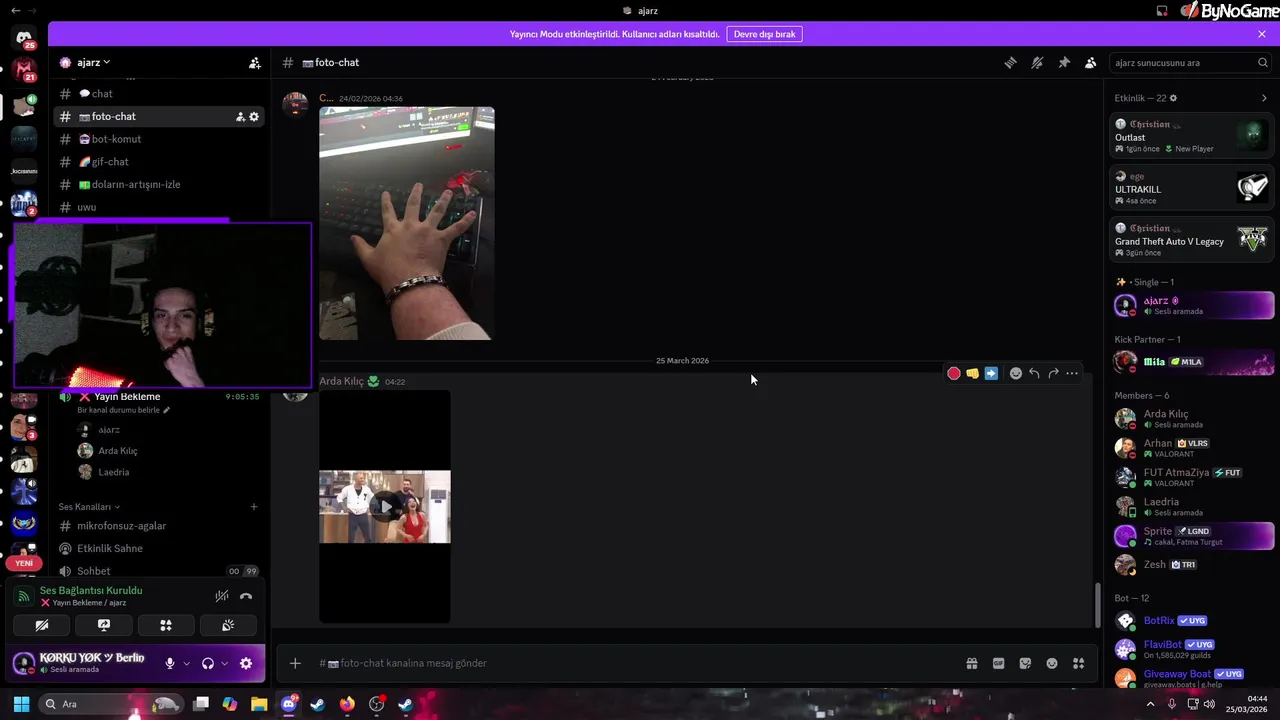Open attachment plus button in message bar
1280x720 pixels.
295,663
